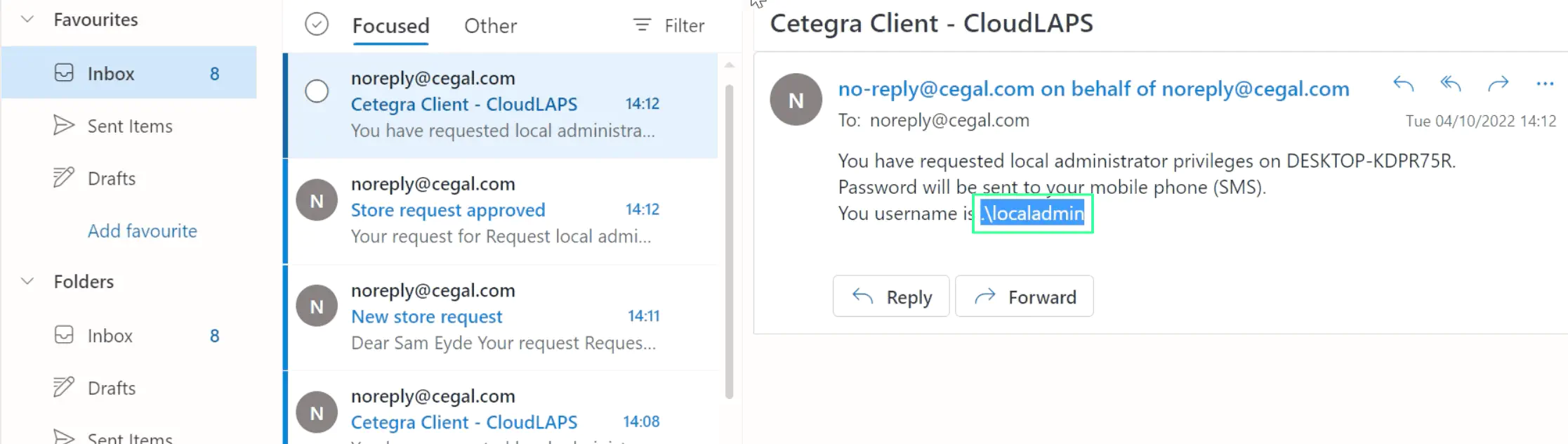Click the sender avatar N in reading pane
Image resolution: width=1568 pixels, height=444 pixels.
tap(796, 100)
